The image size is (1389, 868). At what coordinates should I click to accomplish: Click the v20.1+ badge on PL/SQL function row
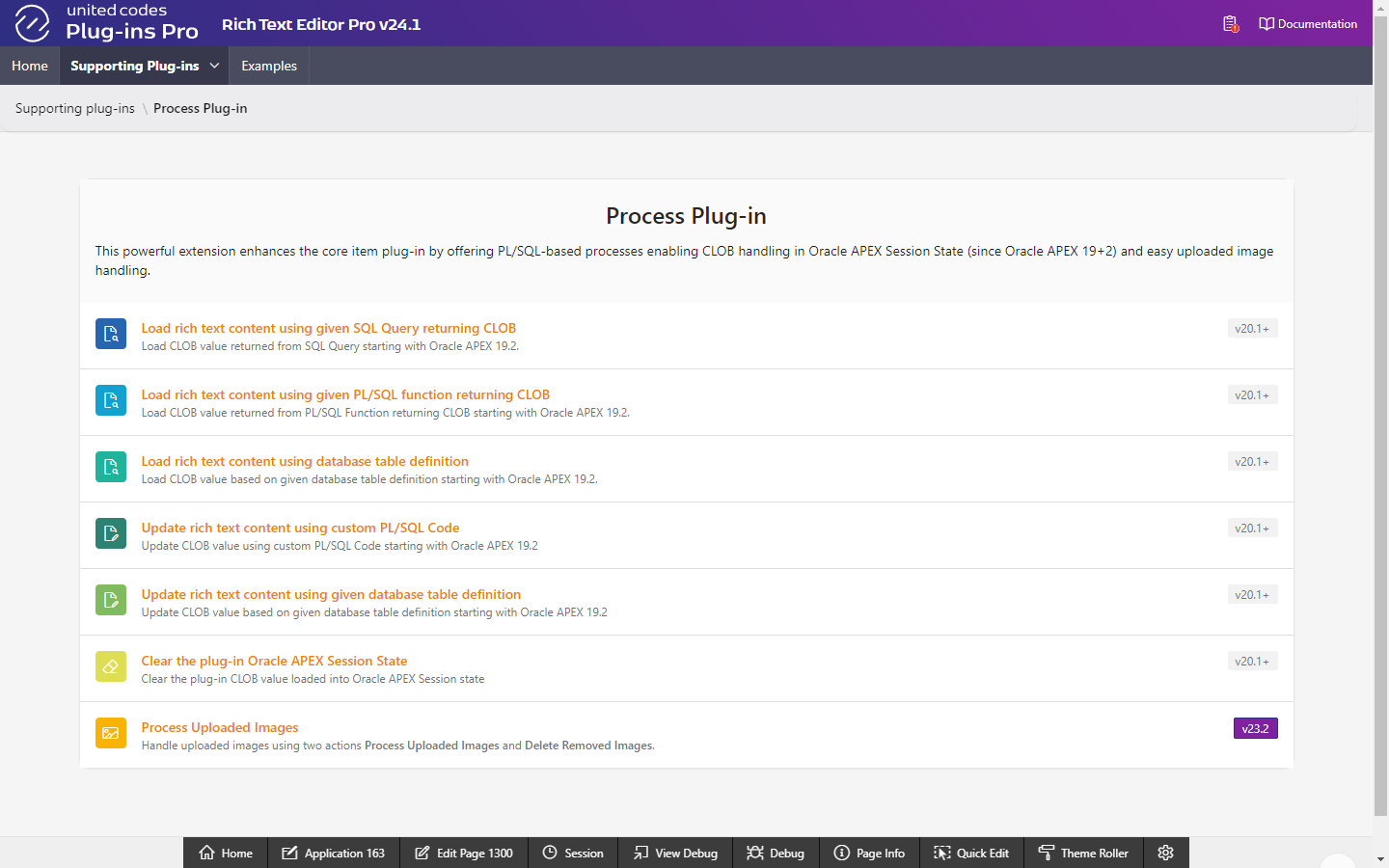[1252, 395]
